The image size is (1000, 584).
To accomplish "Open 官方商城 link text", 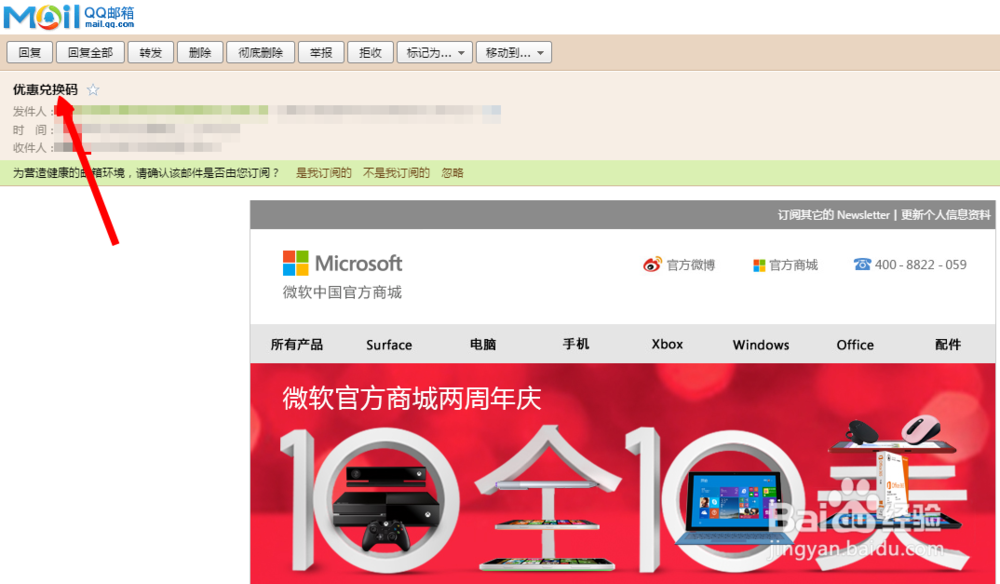I will 793,265.
